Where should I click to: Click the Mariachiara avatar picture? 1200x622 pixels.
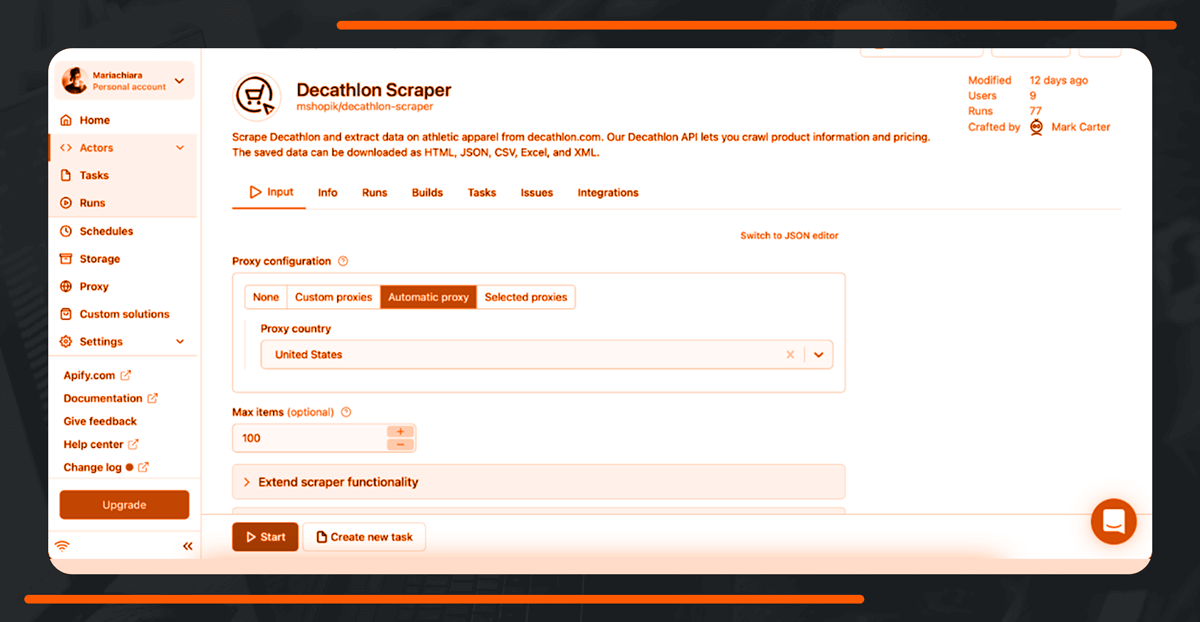75,80
